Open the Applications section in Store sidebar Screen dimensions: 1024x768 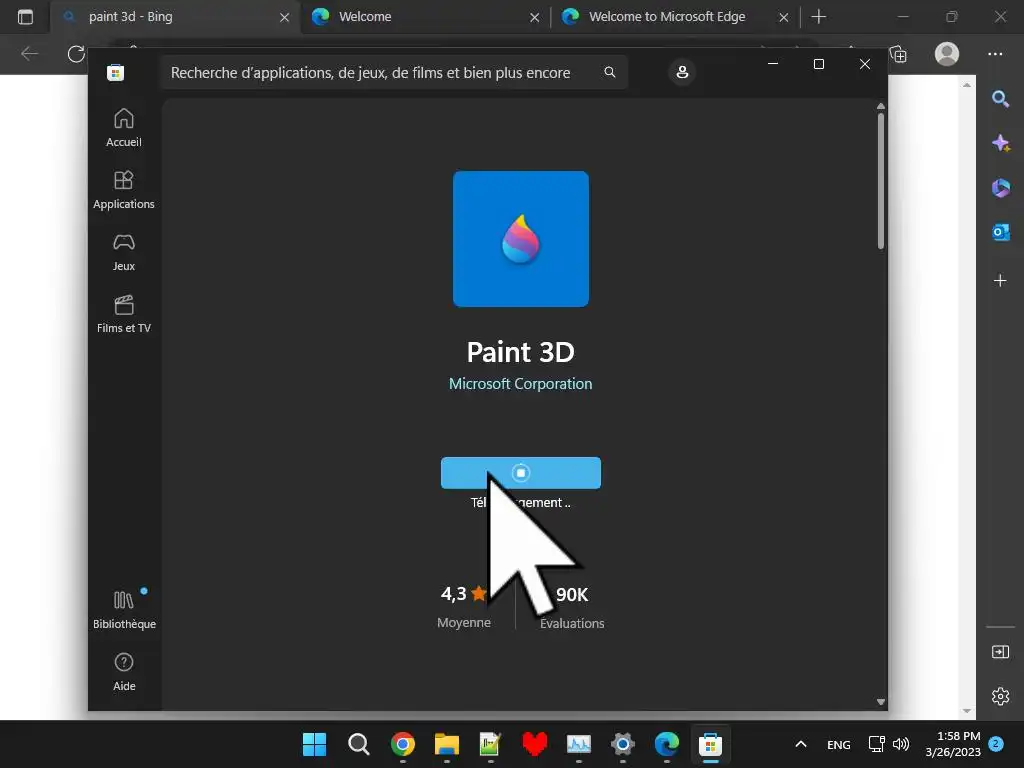tap(123, 190)
